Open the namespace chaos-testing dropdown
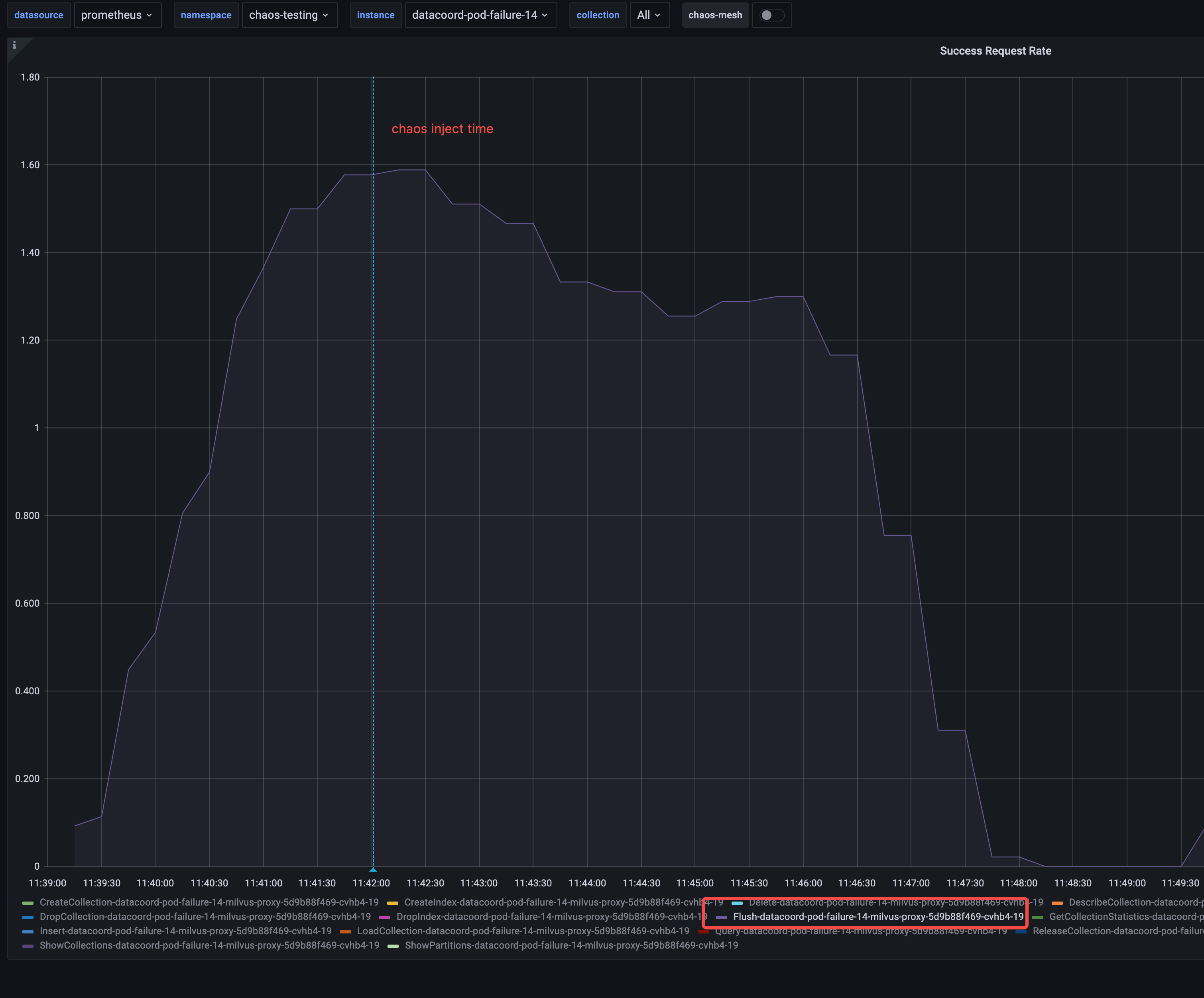Viewport: 1204px width, 998px height. (x=289, y=15)
